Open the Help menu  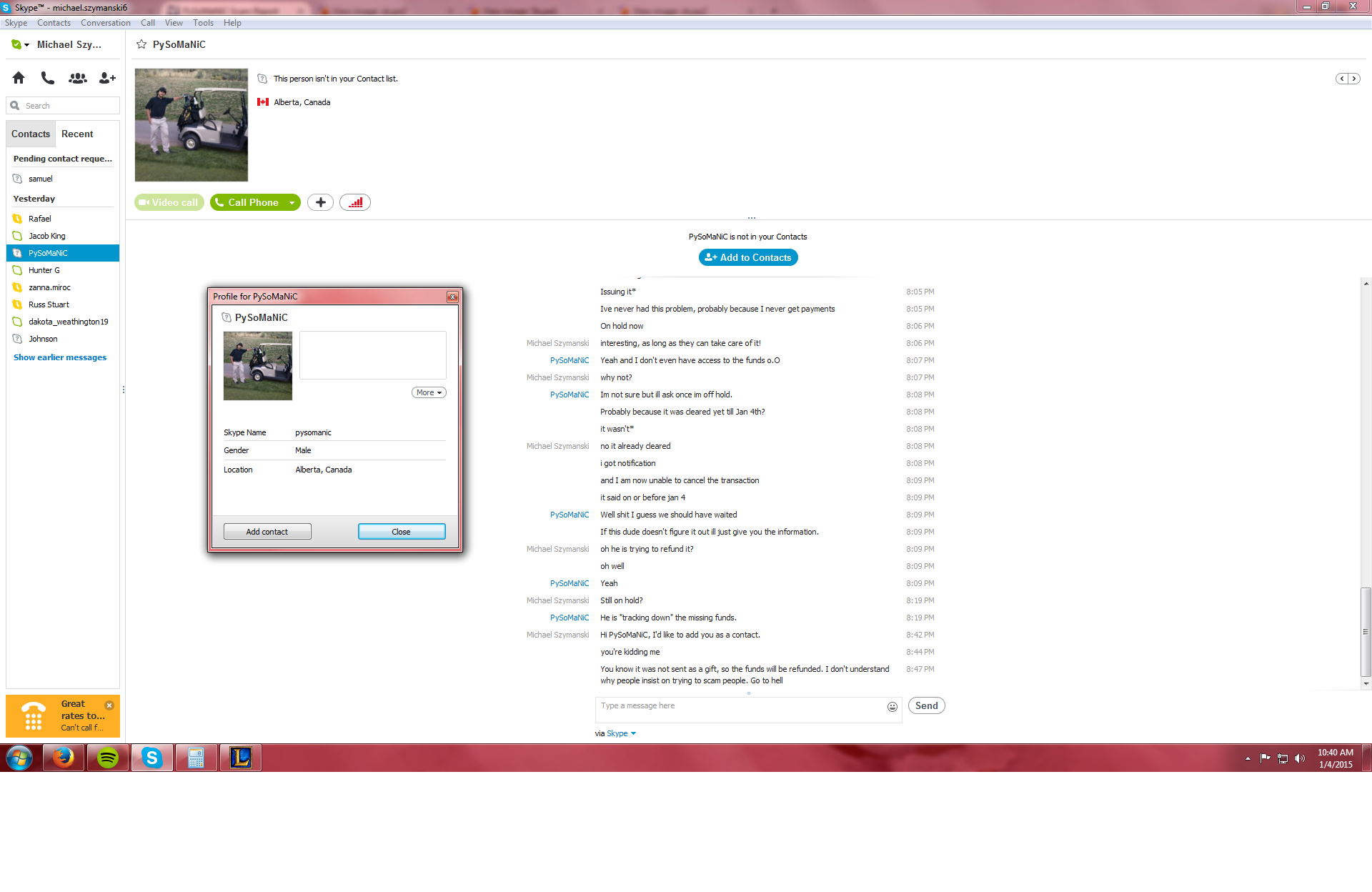232,23
